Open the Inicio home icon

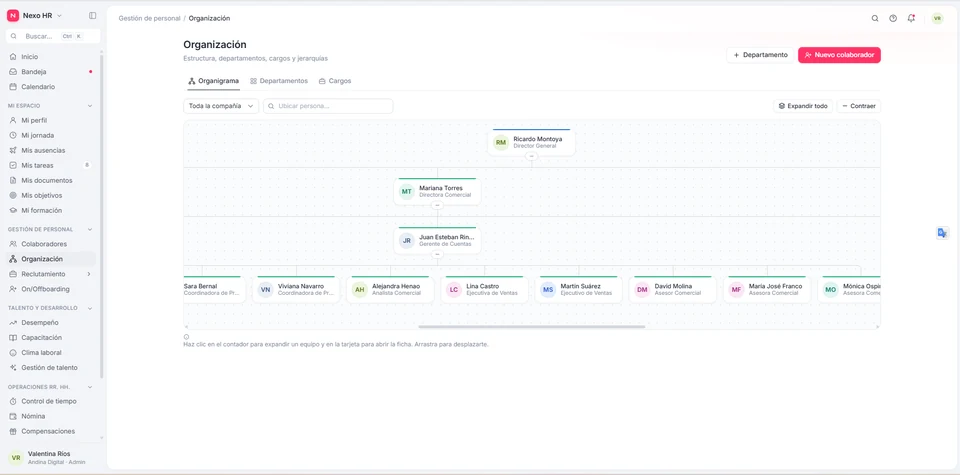pyautogui.click(x=13, y=57)
